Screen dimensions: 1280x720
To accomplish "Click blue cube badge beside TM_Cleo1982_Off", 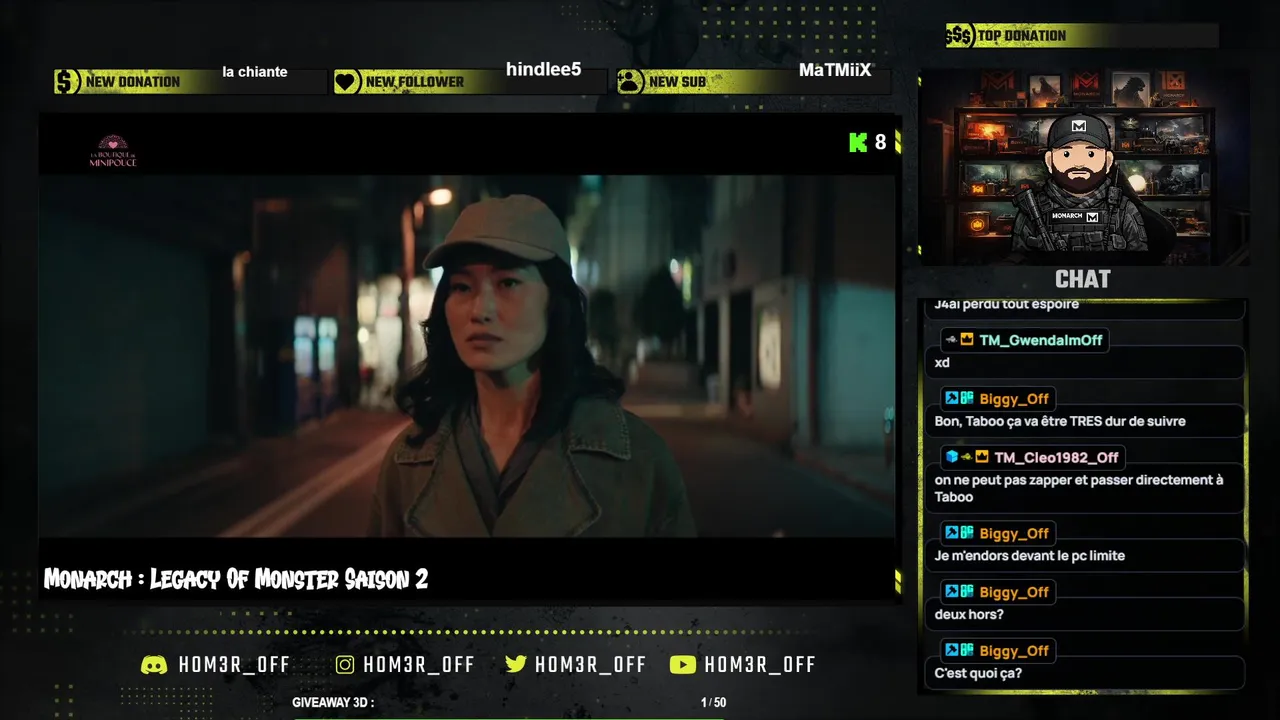I will [x=952, y=457].
